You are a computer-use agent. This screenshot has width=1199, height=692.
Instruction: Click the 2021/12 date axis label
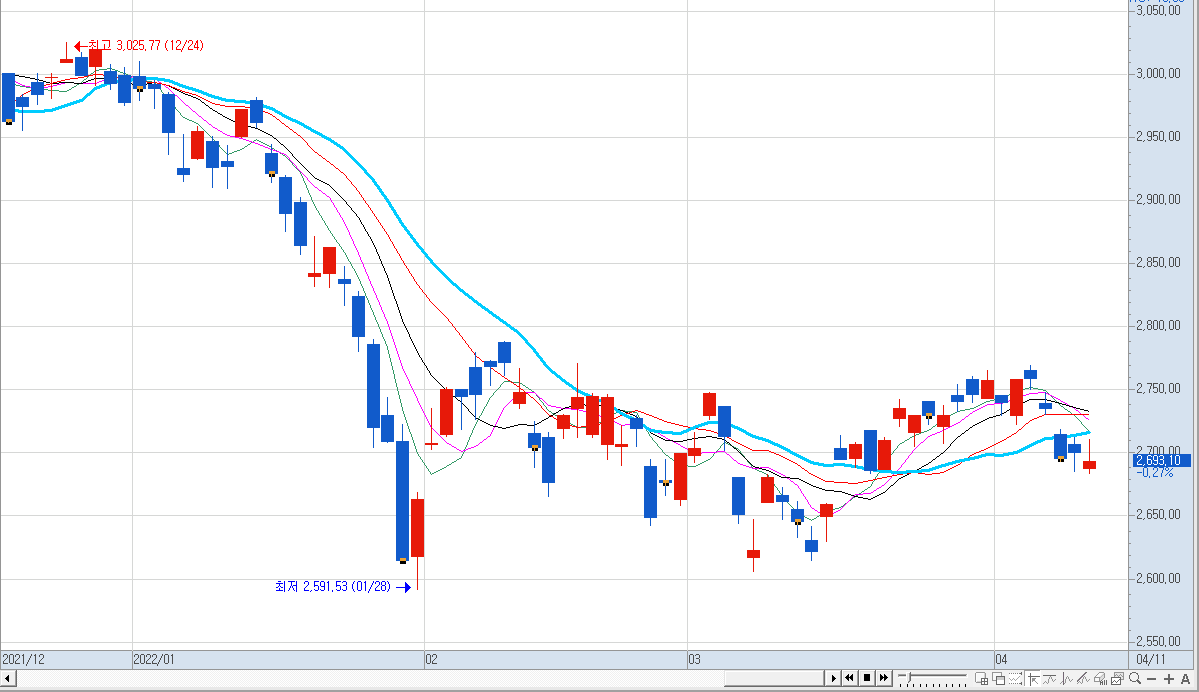click(23, 659)
